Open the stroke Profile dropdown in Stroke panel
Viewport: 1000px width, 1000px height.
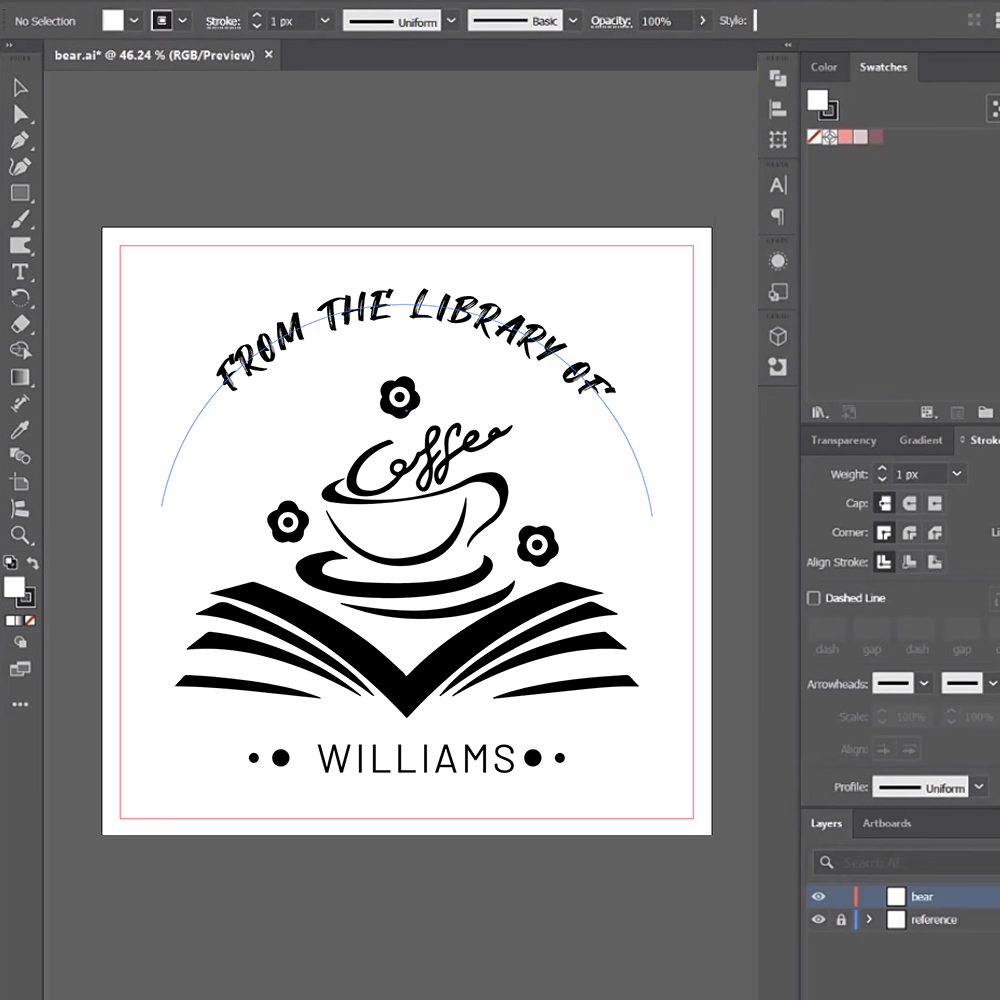(x=979, y=787)
